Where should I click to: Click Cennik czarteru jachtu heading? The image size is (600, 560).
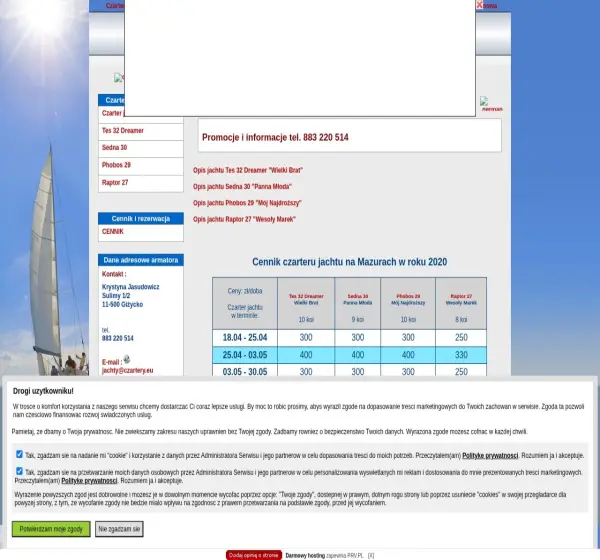point(349,262)
